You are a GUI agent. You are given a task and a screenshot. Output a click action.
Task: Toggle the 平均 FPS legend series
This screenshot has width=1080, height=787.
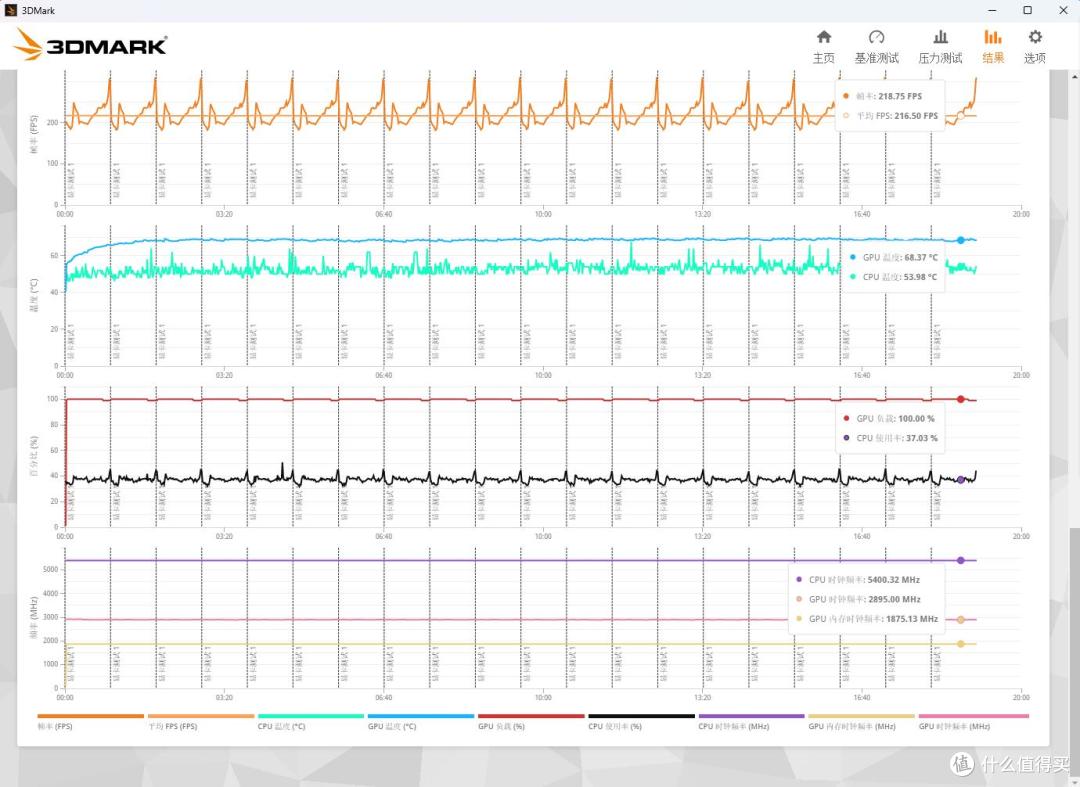pyautogui.click(x=200, y=722)
